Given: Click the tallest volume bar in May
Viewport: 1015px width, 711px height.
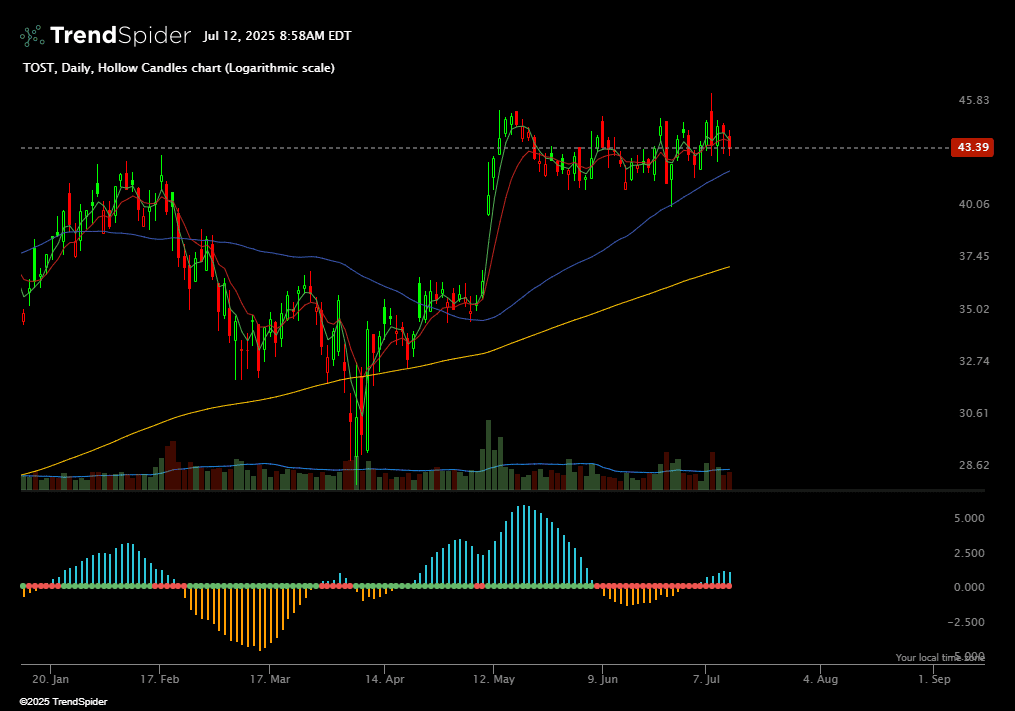Looking at the screenshot, I should [x=488, y=455].
